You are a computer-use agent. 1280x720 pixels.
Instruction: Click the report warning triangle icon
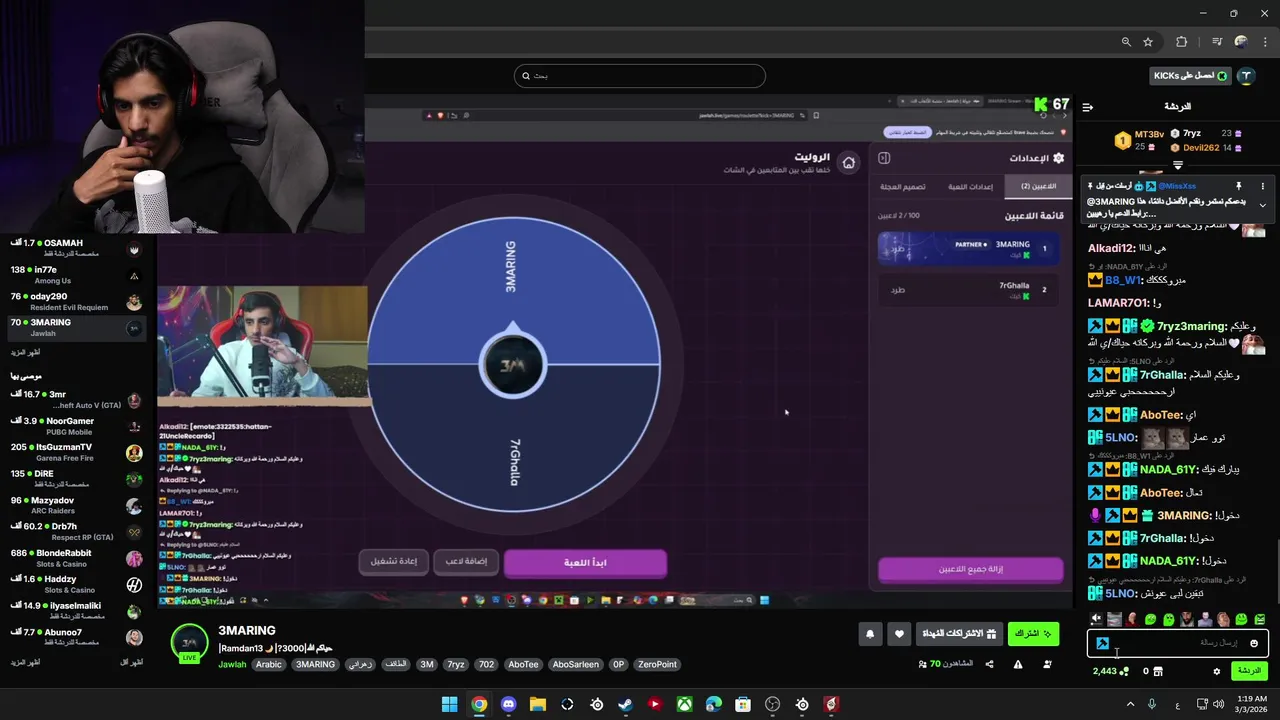1018,664
